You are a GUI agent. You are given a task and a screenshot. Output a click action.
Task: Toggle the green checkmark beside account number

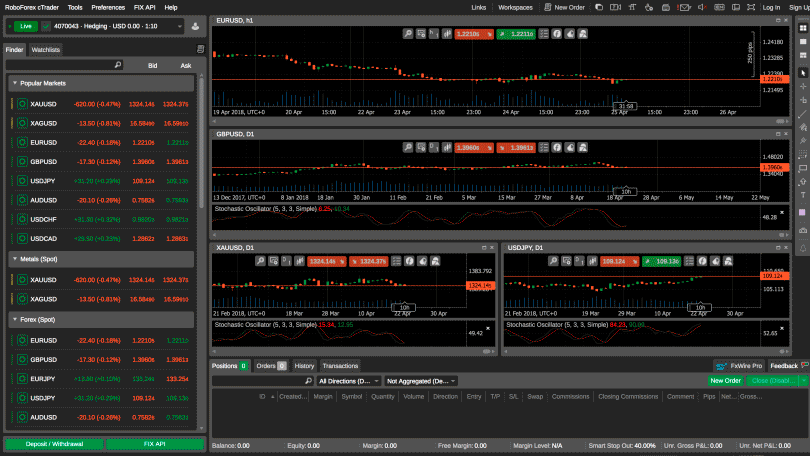click(x=45, y=26)
